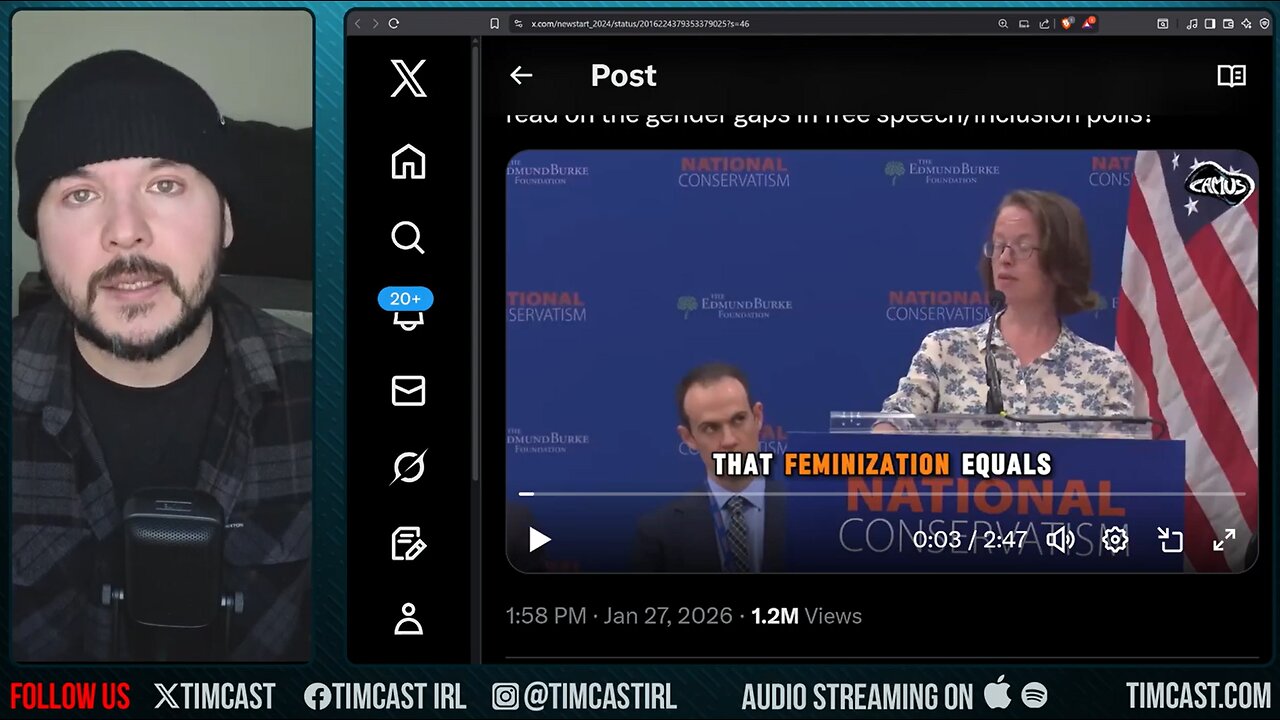The image size is (1280, 720).
Task: Open video settings gear icon
Action: pyautogui.click(x=1115, y=540)
